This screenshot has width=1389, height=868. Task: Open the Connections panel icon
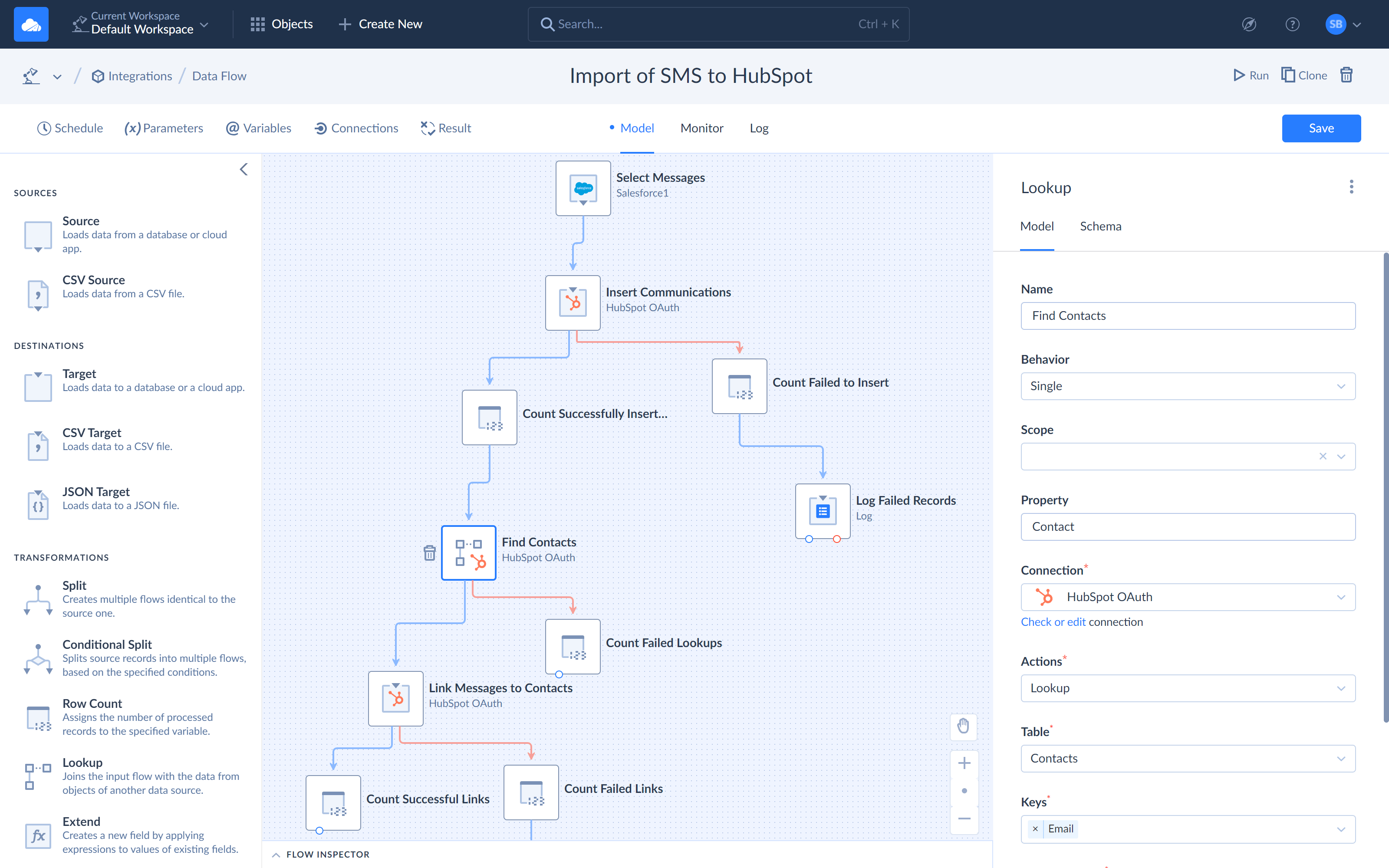coord(321,128)
